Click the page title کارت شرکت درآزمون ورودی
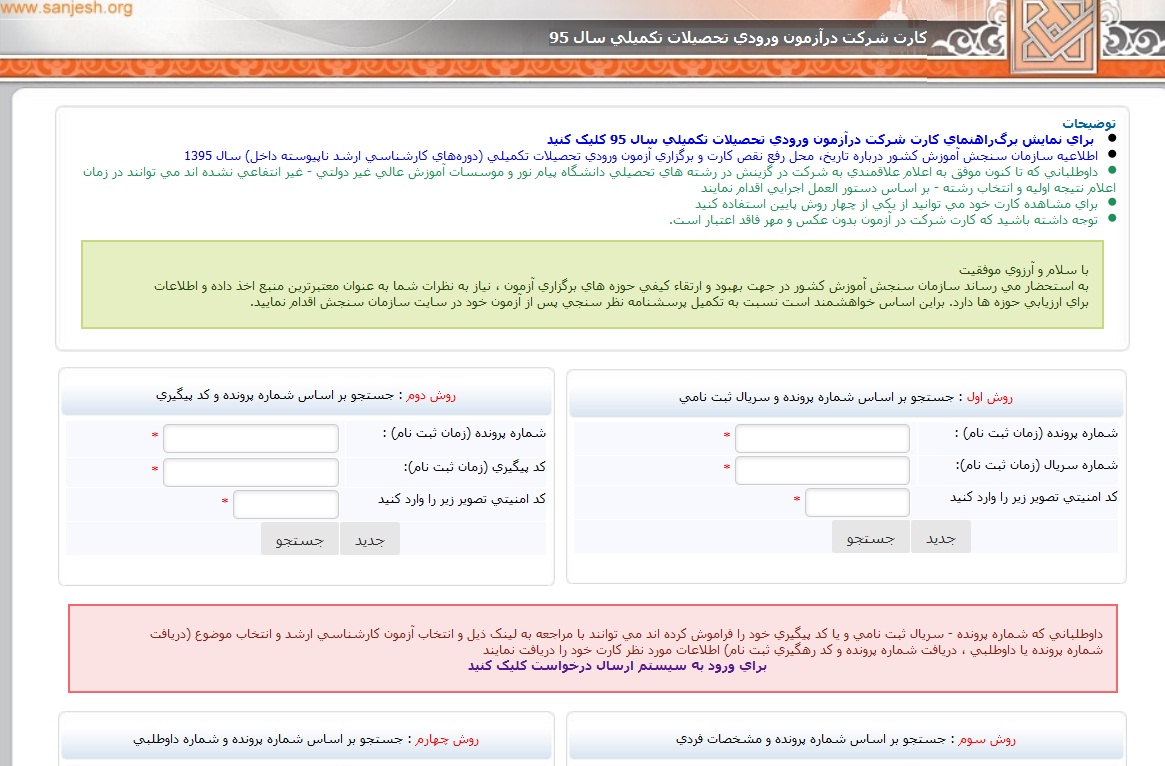The width and height of the screenshot is (1165, 766). pos(738,37)
